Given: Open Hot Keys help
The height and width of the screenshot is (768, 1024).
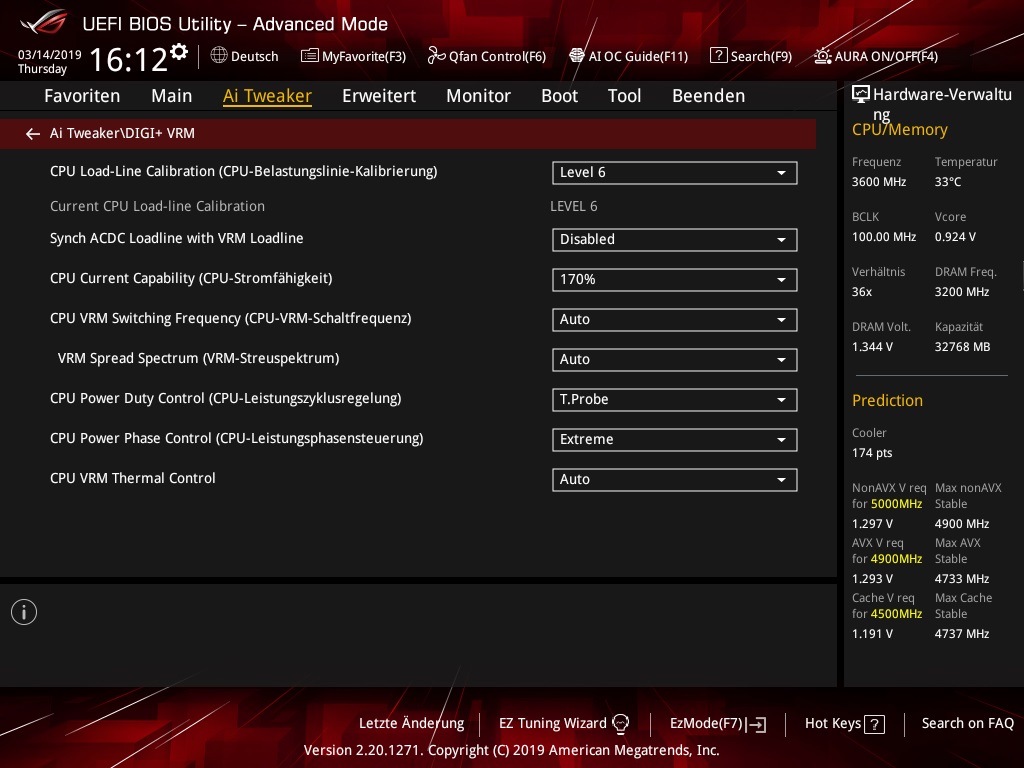Looking at the screenshot, I should [833, 724].
